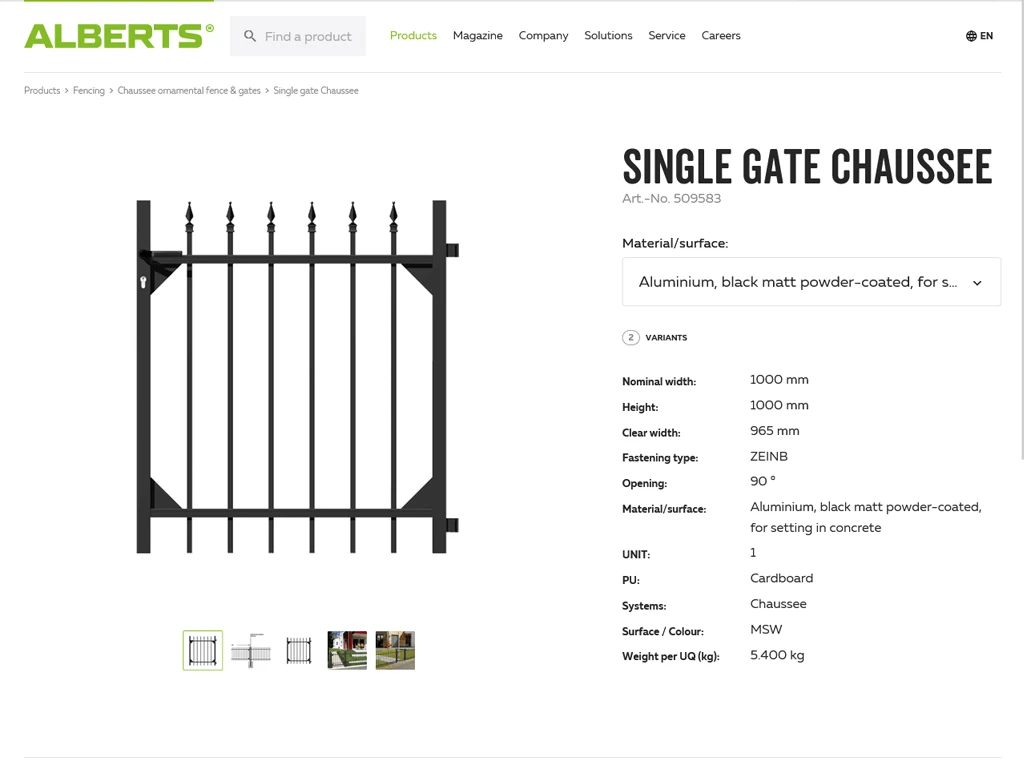Screen dimensions: 1024x768
Task: Open the Products menu
Action: pyautogui.click(x=413, y=36)
